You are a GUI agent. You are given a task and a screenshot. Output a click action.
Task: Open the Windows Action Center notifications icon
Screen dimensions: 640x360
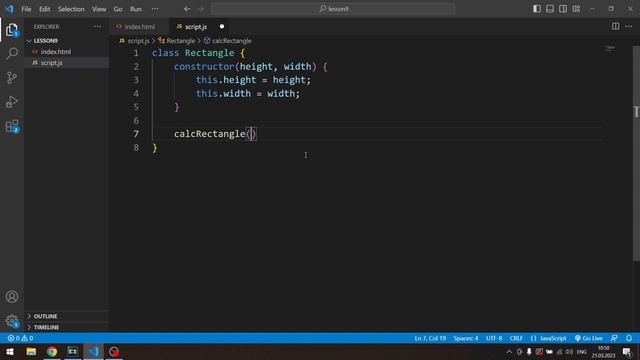click(x=627, y=352)
